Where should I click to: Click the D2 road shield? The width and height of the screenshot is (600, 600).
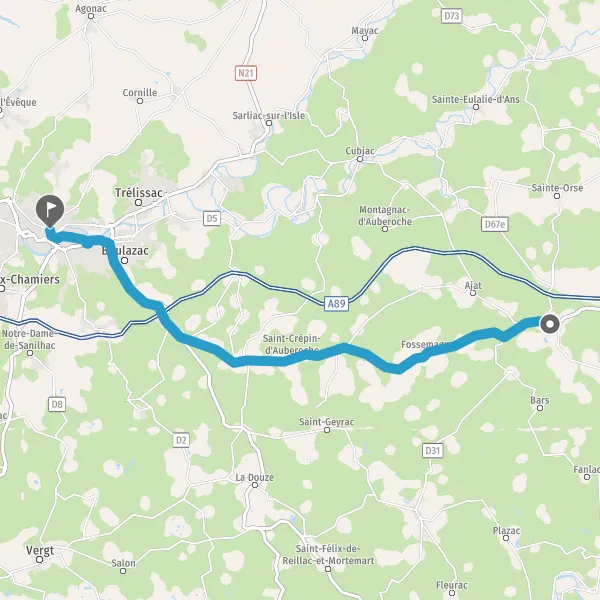point(181,440)
